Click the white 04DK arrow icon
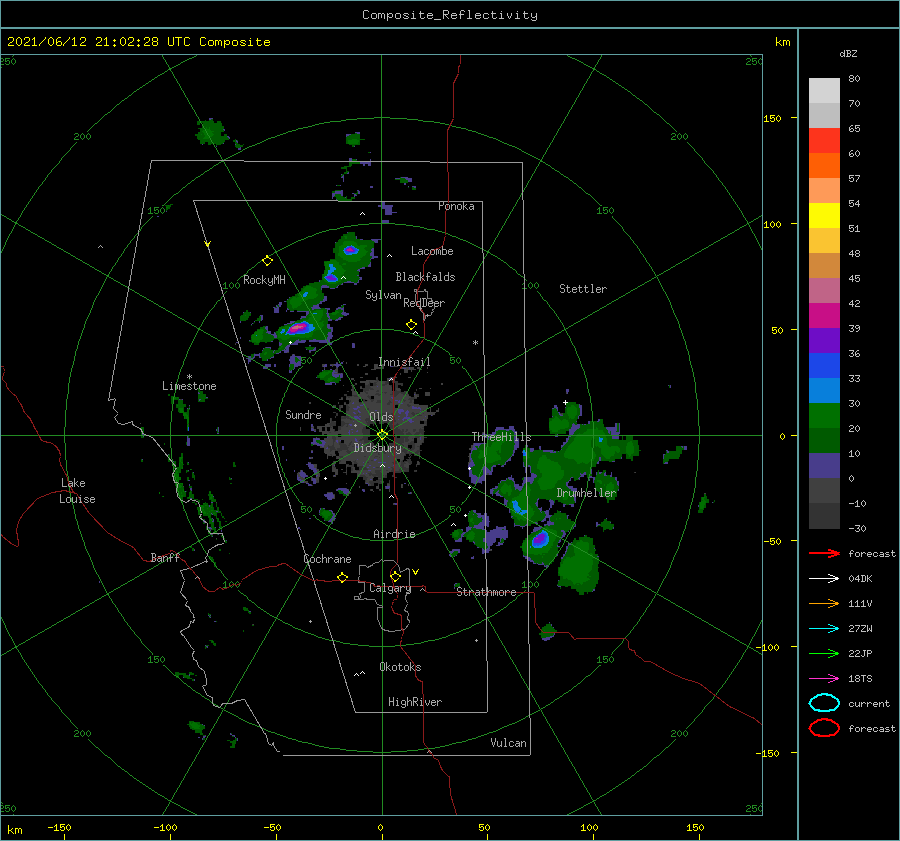 [x=824, y=578]
